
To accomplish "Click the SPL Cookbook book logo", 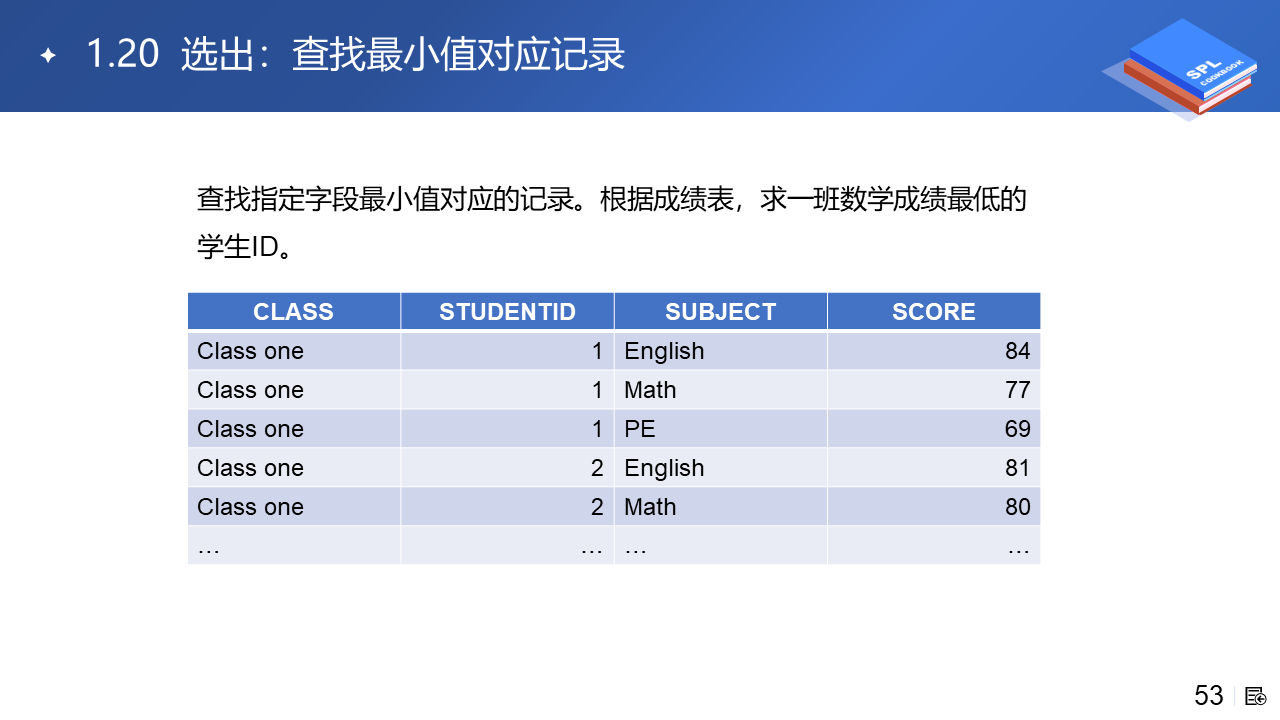I will tap(1180, 68).
